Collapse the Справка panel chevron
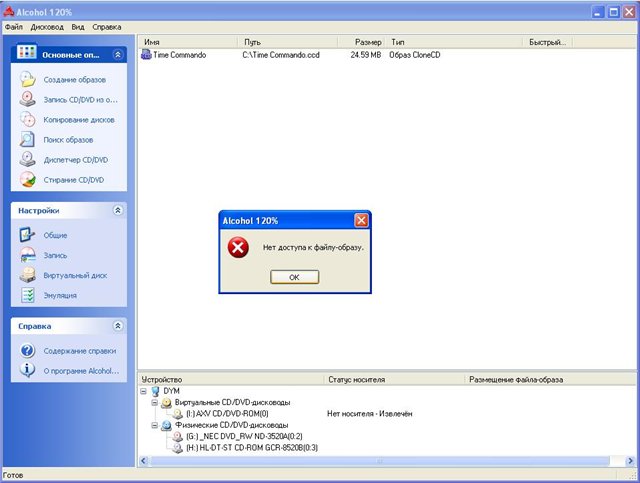The width and height of the screenshot is (640, 483). tap(118, 326)
